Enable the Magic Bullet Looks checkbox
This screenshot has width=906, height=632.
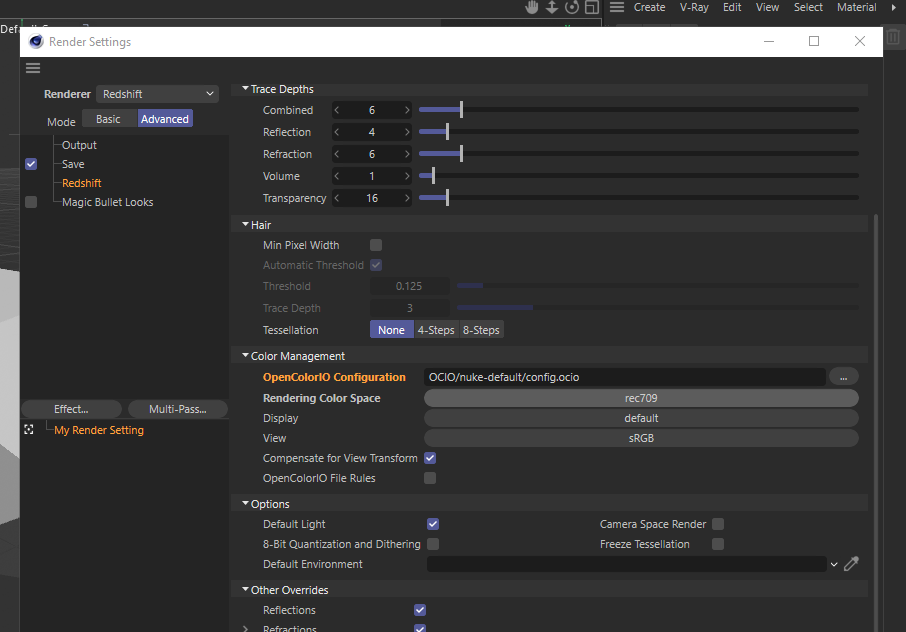(x=31, y=202)
